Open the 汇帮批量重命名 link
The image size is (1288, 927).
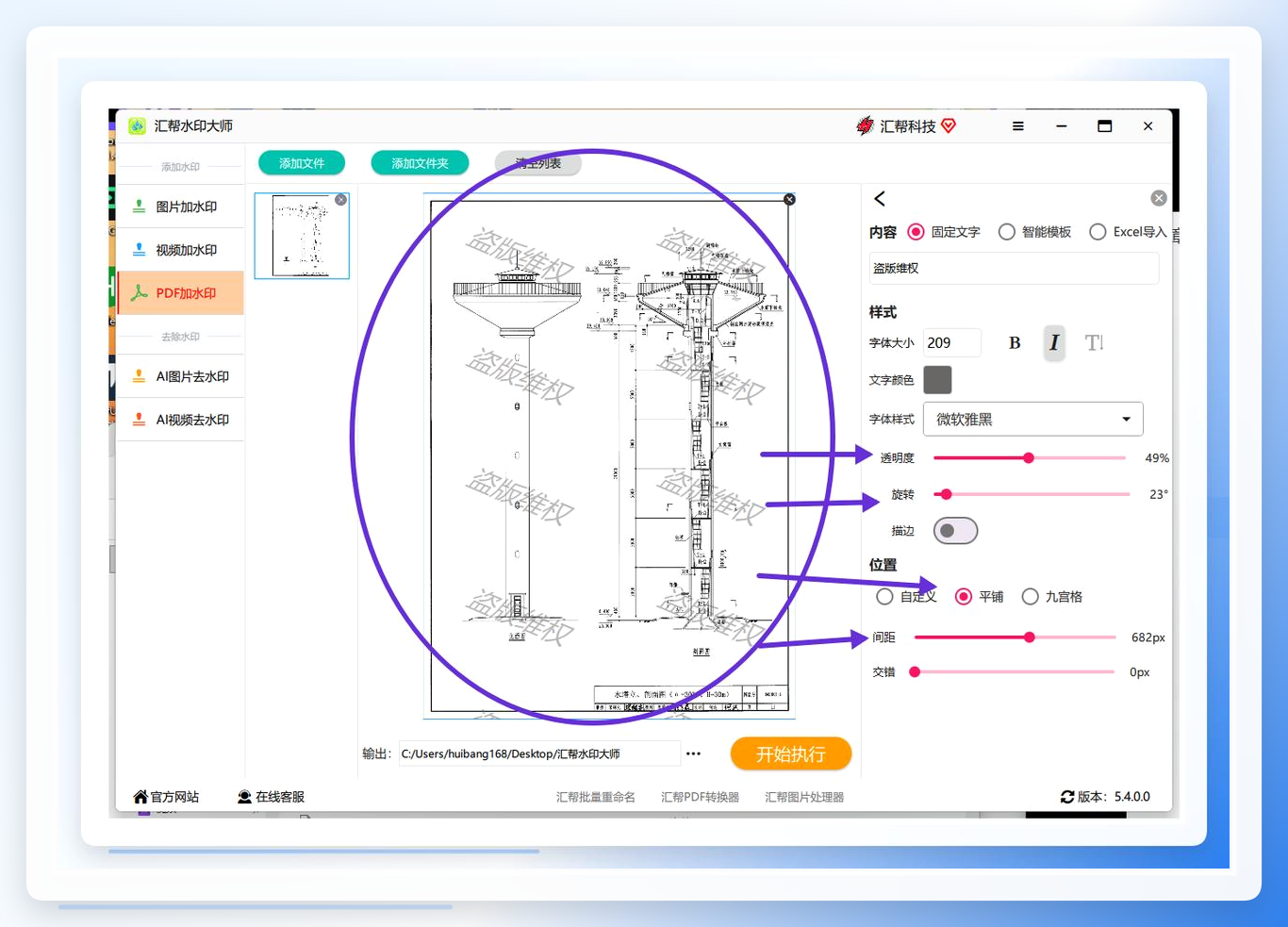tap(596, 797)
